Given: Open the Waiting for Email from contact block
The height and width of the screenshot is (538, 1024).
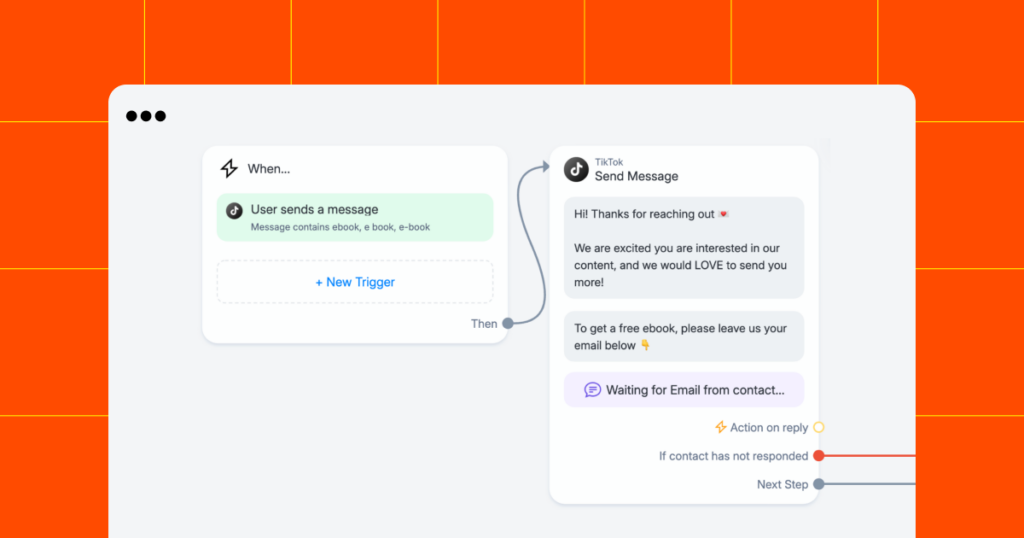Looking at the screenshot, I should click(x=684, y=390).
